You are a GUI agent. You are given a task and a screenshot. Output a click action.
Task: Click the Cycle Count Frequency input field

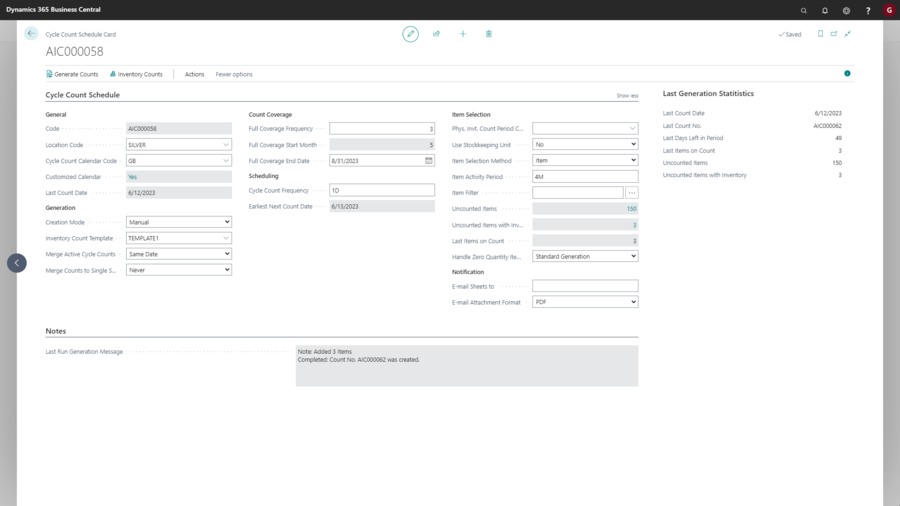(382, 190)
